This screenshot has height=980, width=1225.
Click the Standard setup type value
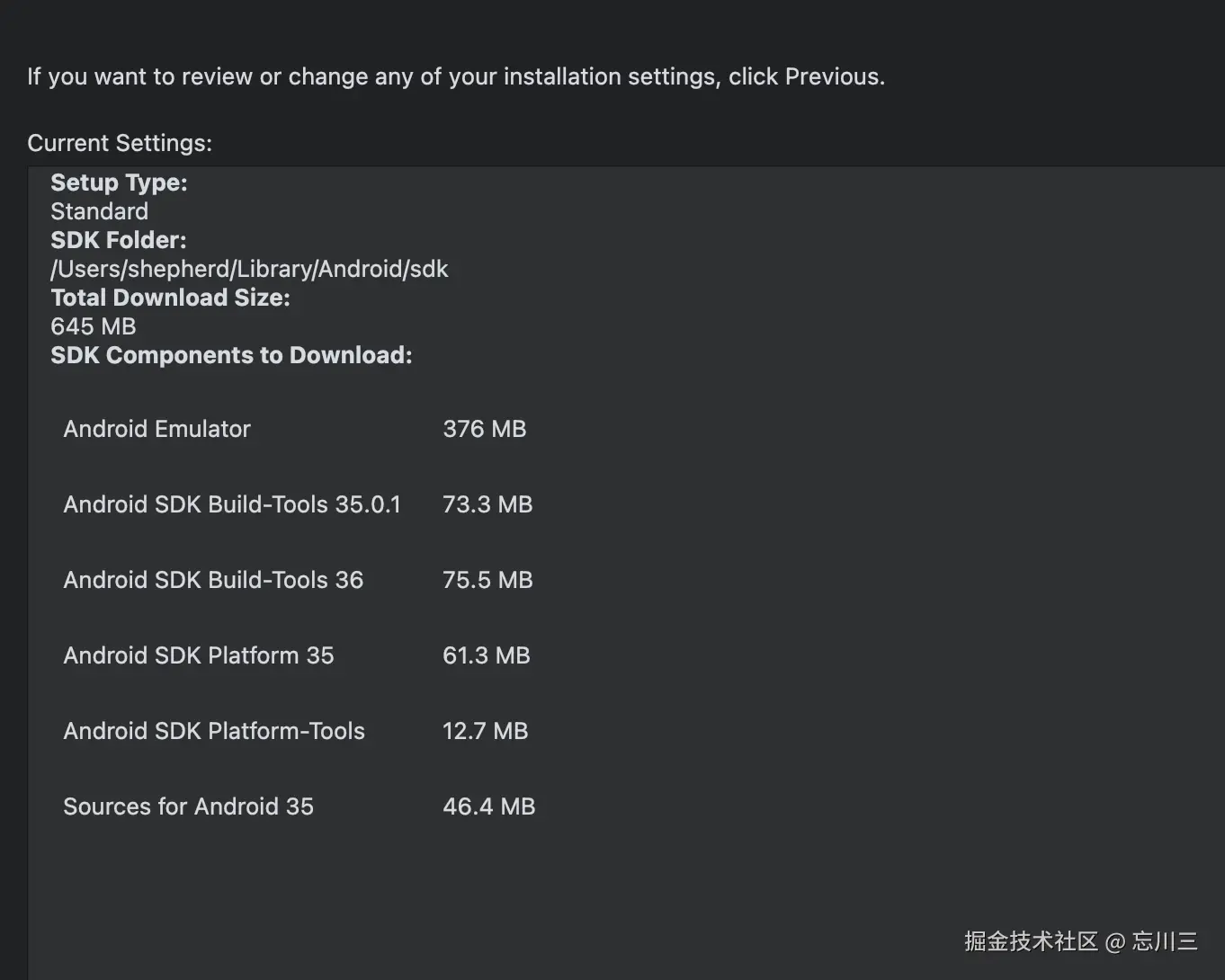[x=99, y=211]
